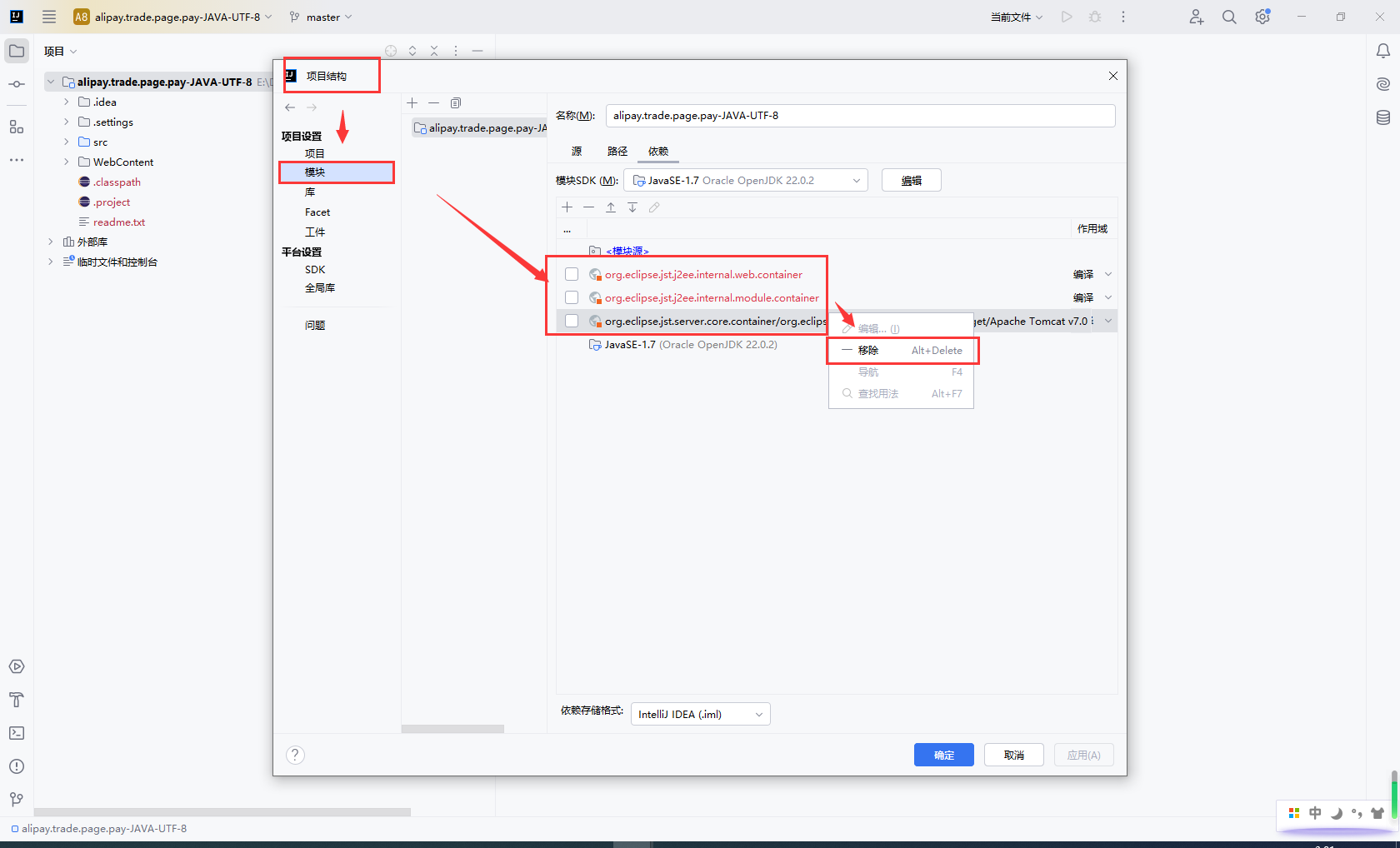1400x848 pixels.
Task: Open the Commit tool window
Action: click(17, 84)
